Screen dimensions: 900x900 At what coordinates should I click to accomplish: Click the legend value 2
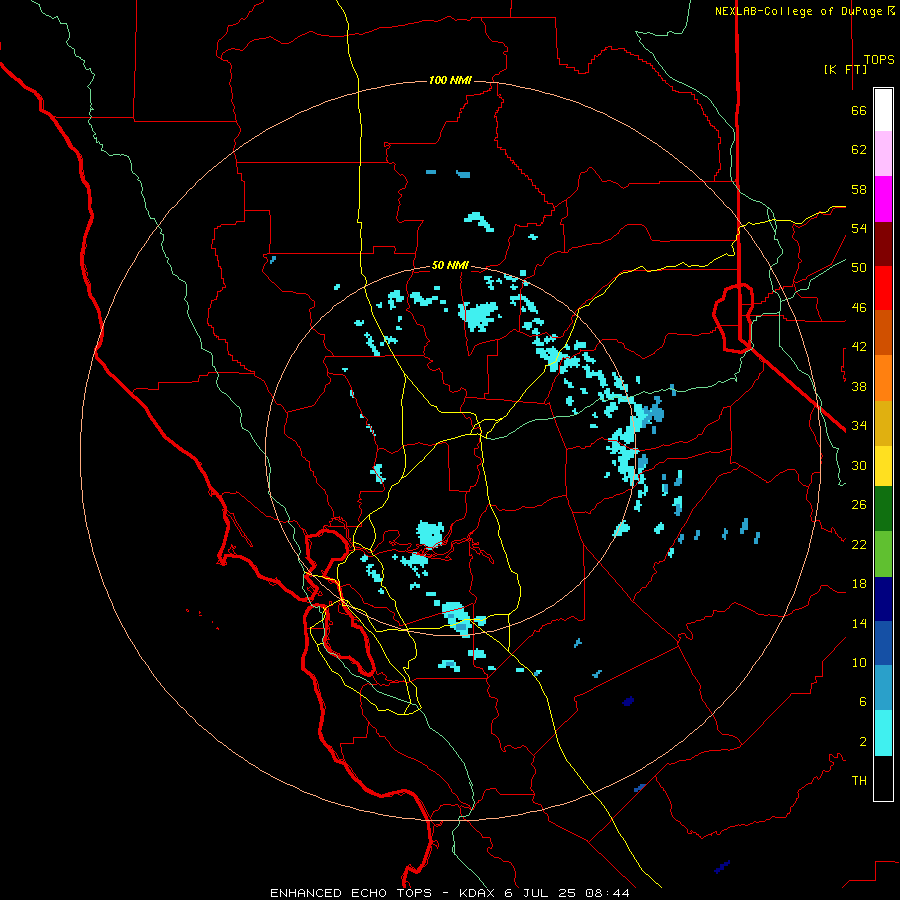tap(863, 742)
